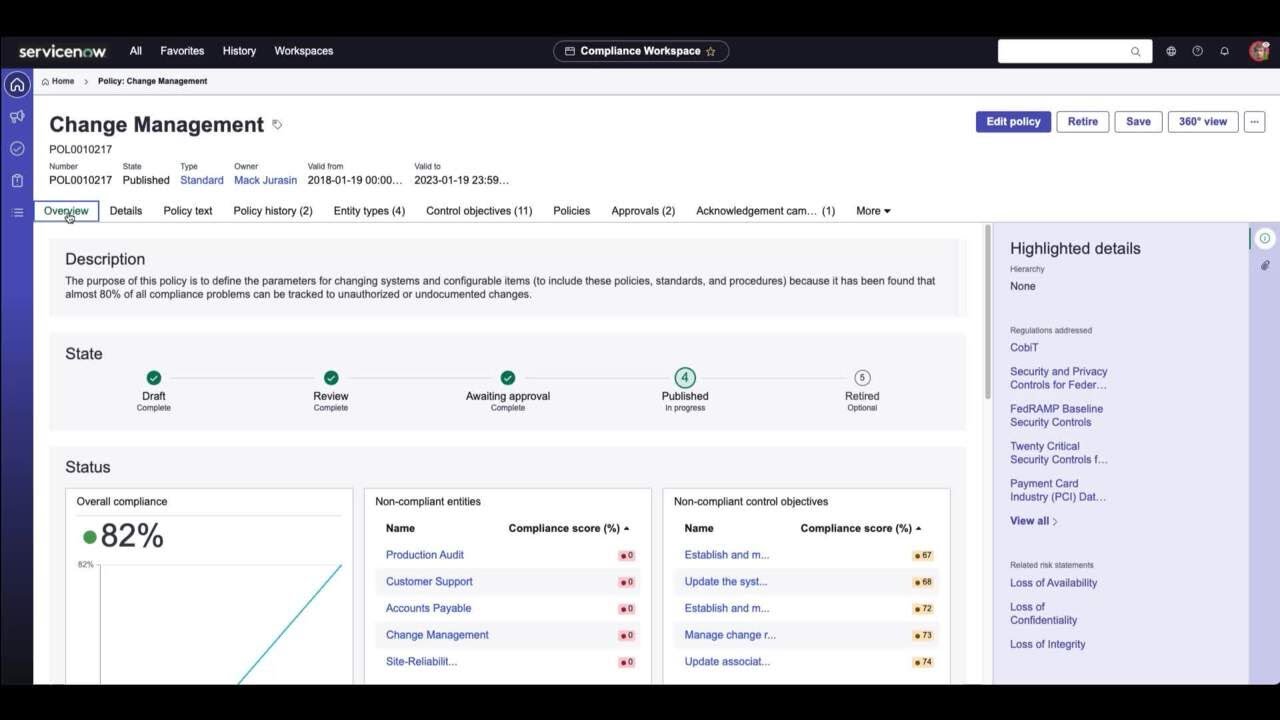Open Manage change r... control objective

coord(730,635)
